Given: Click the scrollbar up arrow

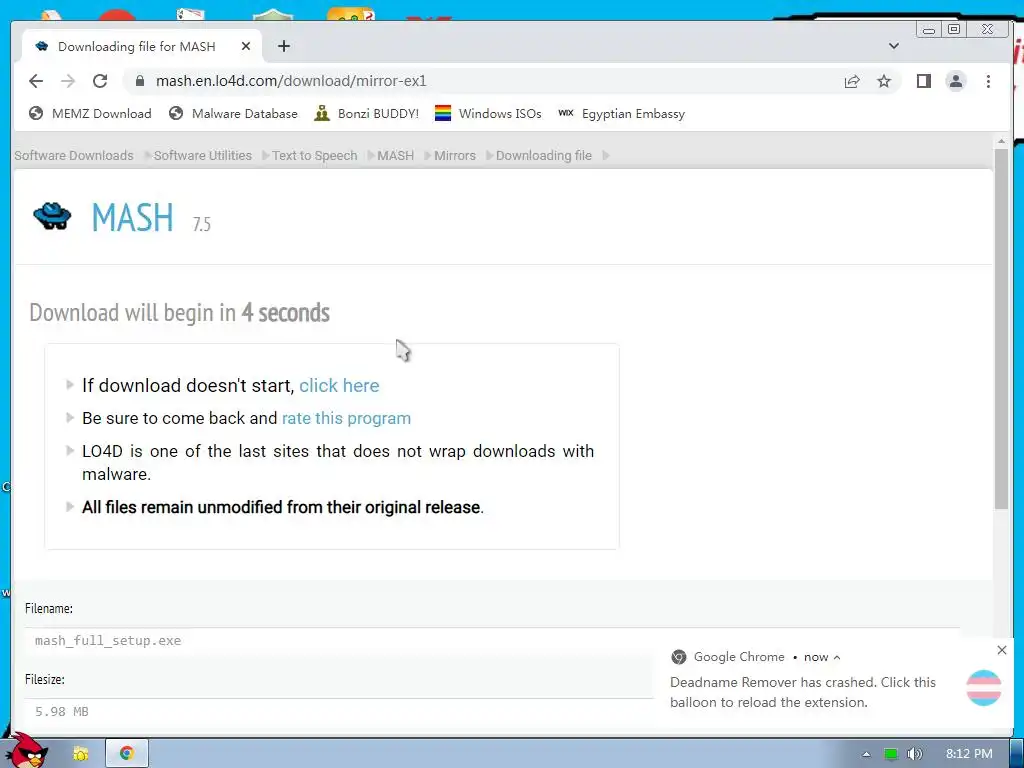Looking at the screenshot, I should click(x=1001, y=141).
